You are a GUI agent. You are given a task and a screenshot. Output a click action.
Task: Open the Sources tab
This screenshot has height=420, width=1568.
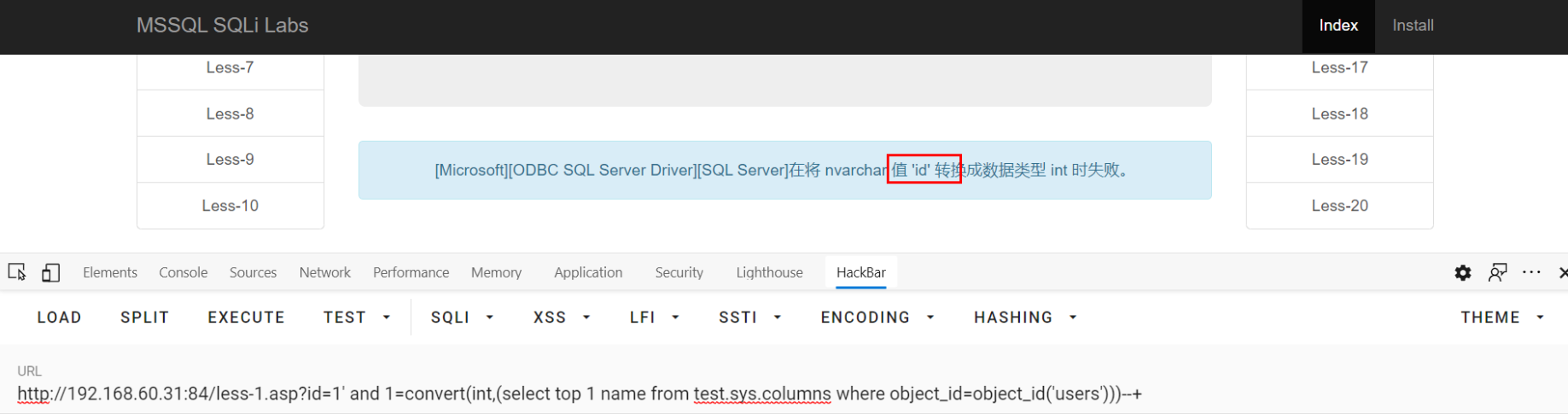[253, 272]
